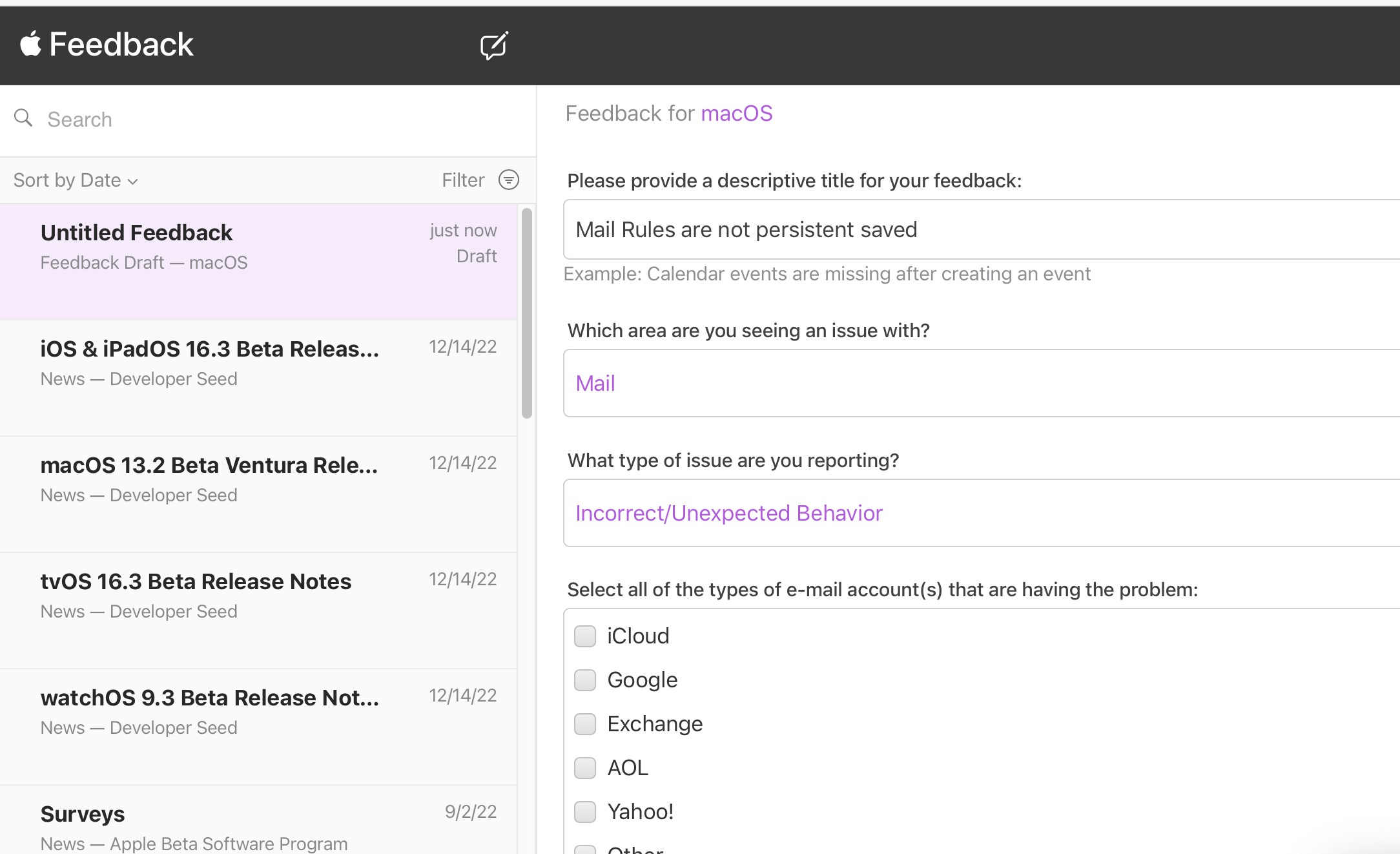The width and height of the screenshot is (1400, 854).
Task: Click the macOS link in Feedback heading
Action: tap(737, 114)
